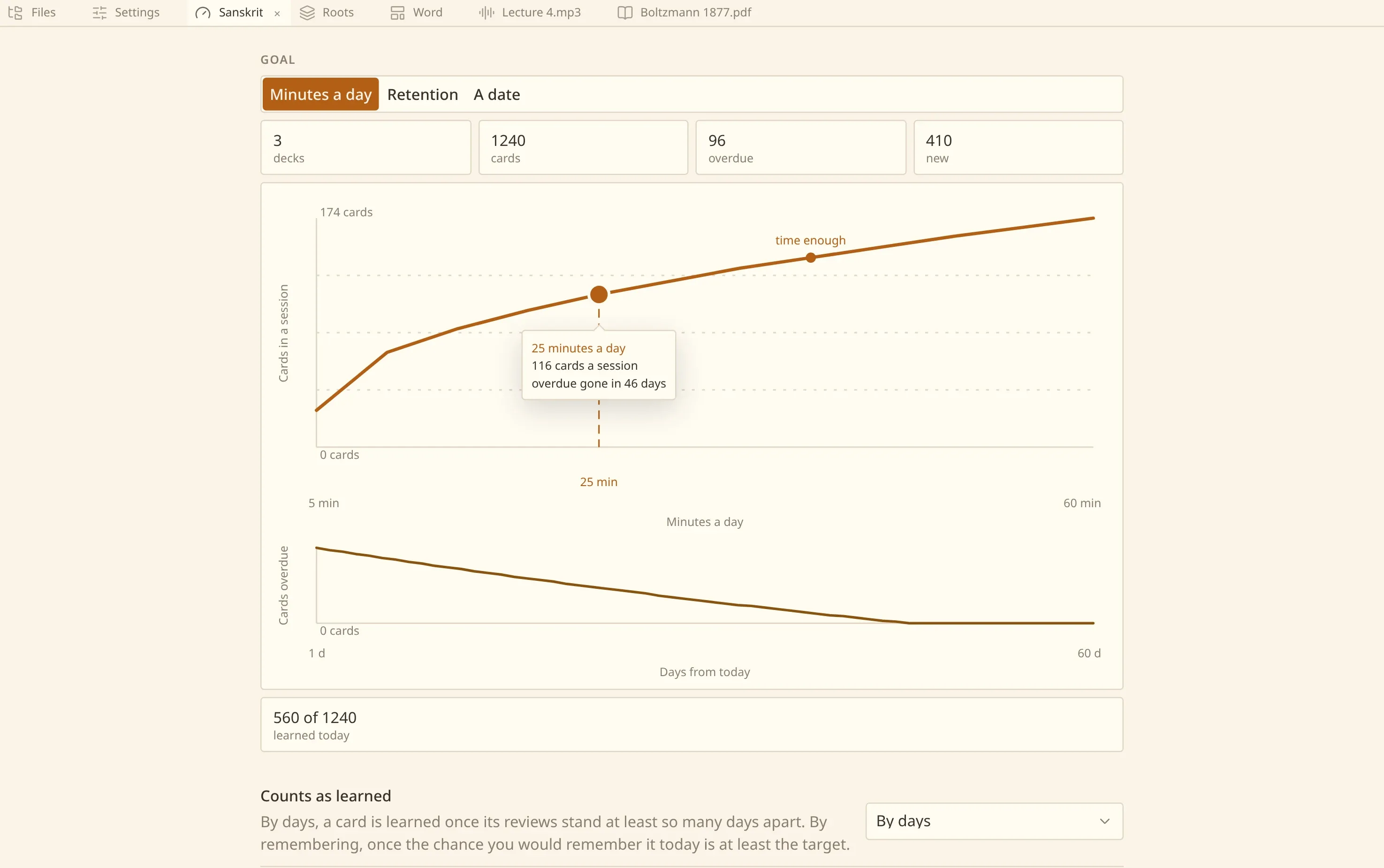Click the time enough marker dot

point(811,258)
